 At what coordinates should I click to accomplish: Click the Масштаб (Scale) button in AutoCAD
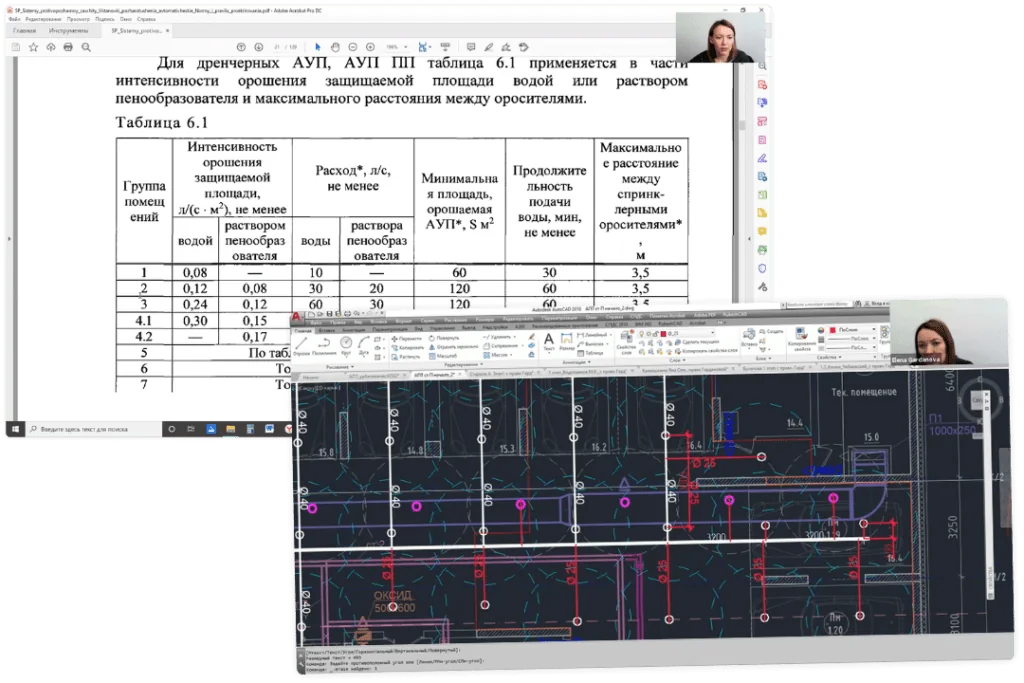443,356
